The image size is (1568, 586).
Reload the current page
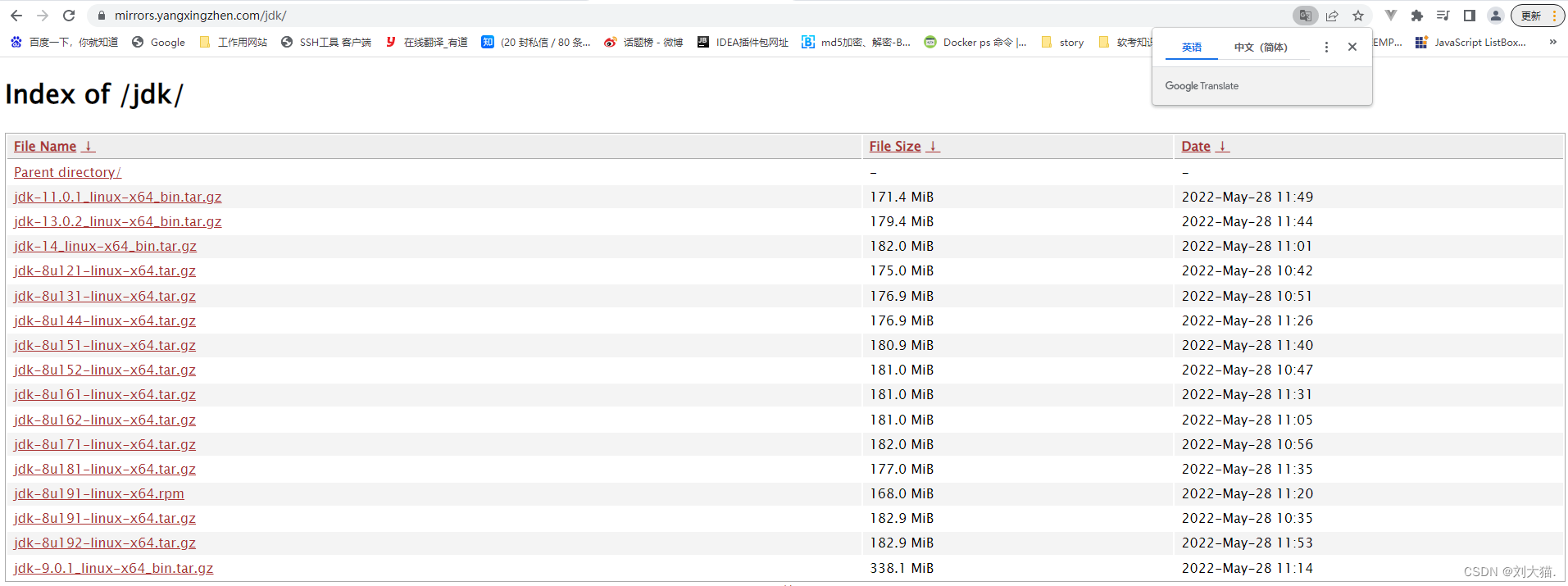tap(69, 16)
